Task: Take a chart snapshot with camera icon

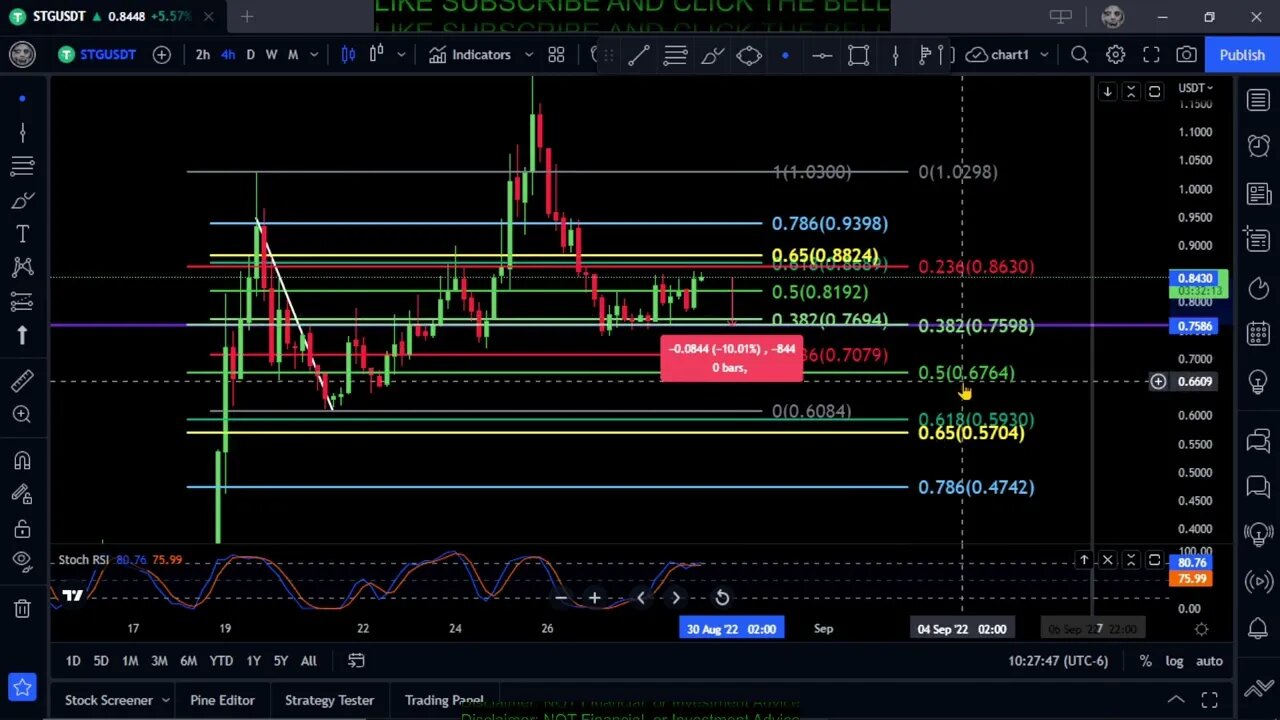Action: (1186, 55)
